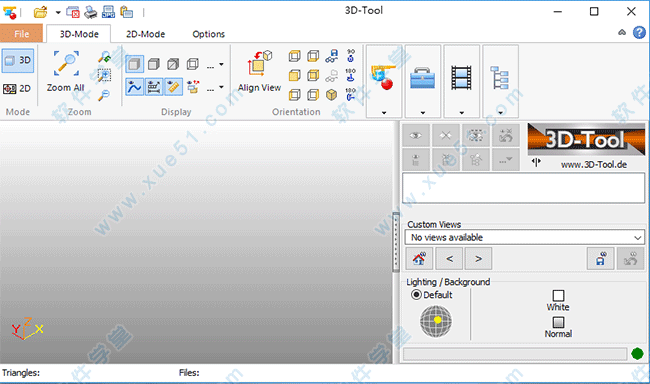The image size is (650, 384).
Task: Select the 3D mode button
Action: [x=18, y=61]
